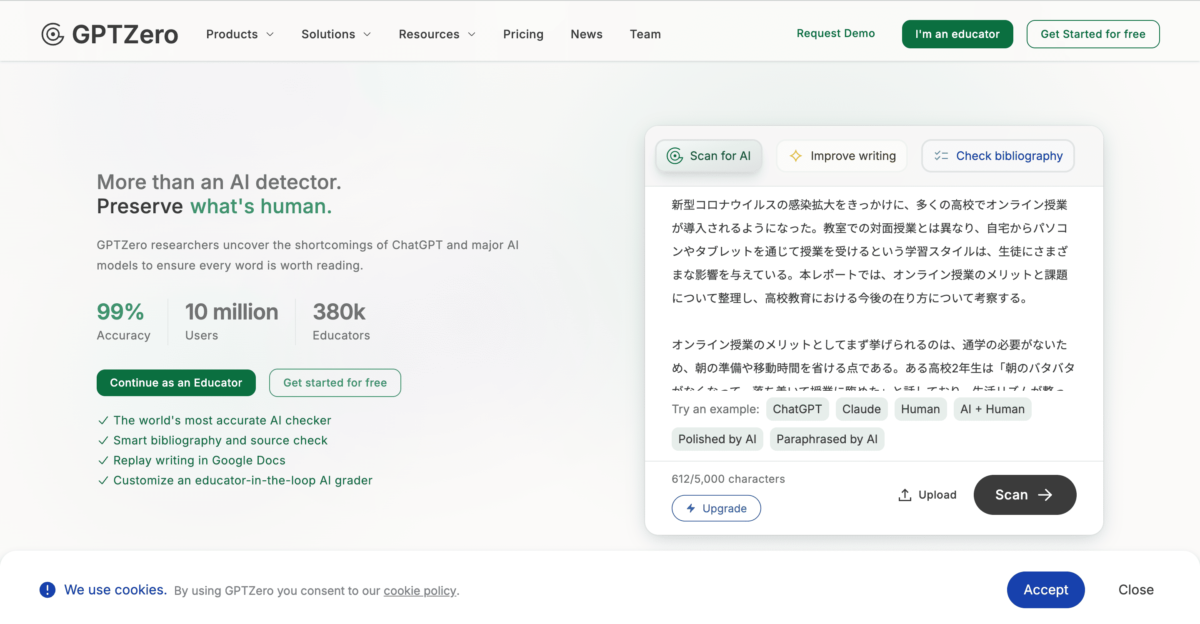Screen dimensions: 1200x624
Task: Click Continue as an Educator button
Action: tap(176, 383)
